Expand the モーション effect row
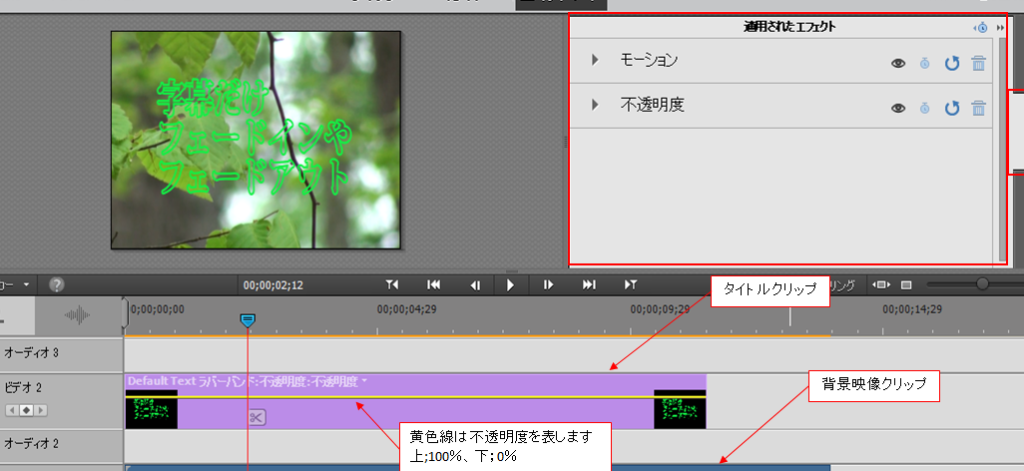Image resolution: width=1024 pixels, height=471 pixels. (x=595, y=60)
